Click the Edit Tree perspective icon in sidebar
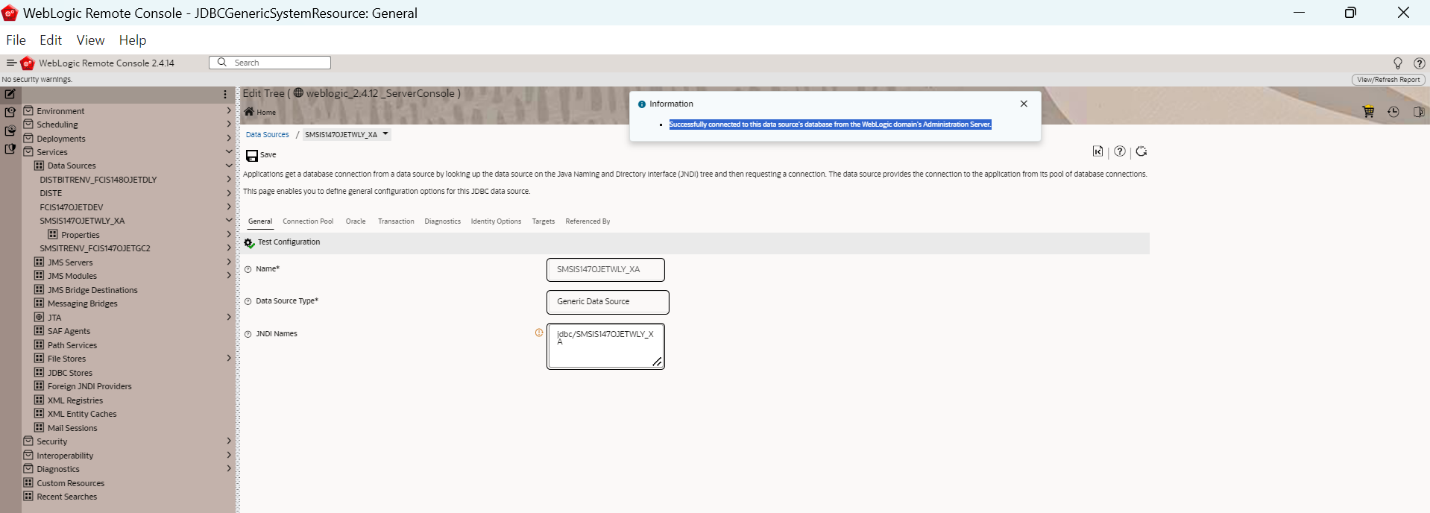 (x=10, y=94)
